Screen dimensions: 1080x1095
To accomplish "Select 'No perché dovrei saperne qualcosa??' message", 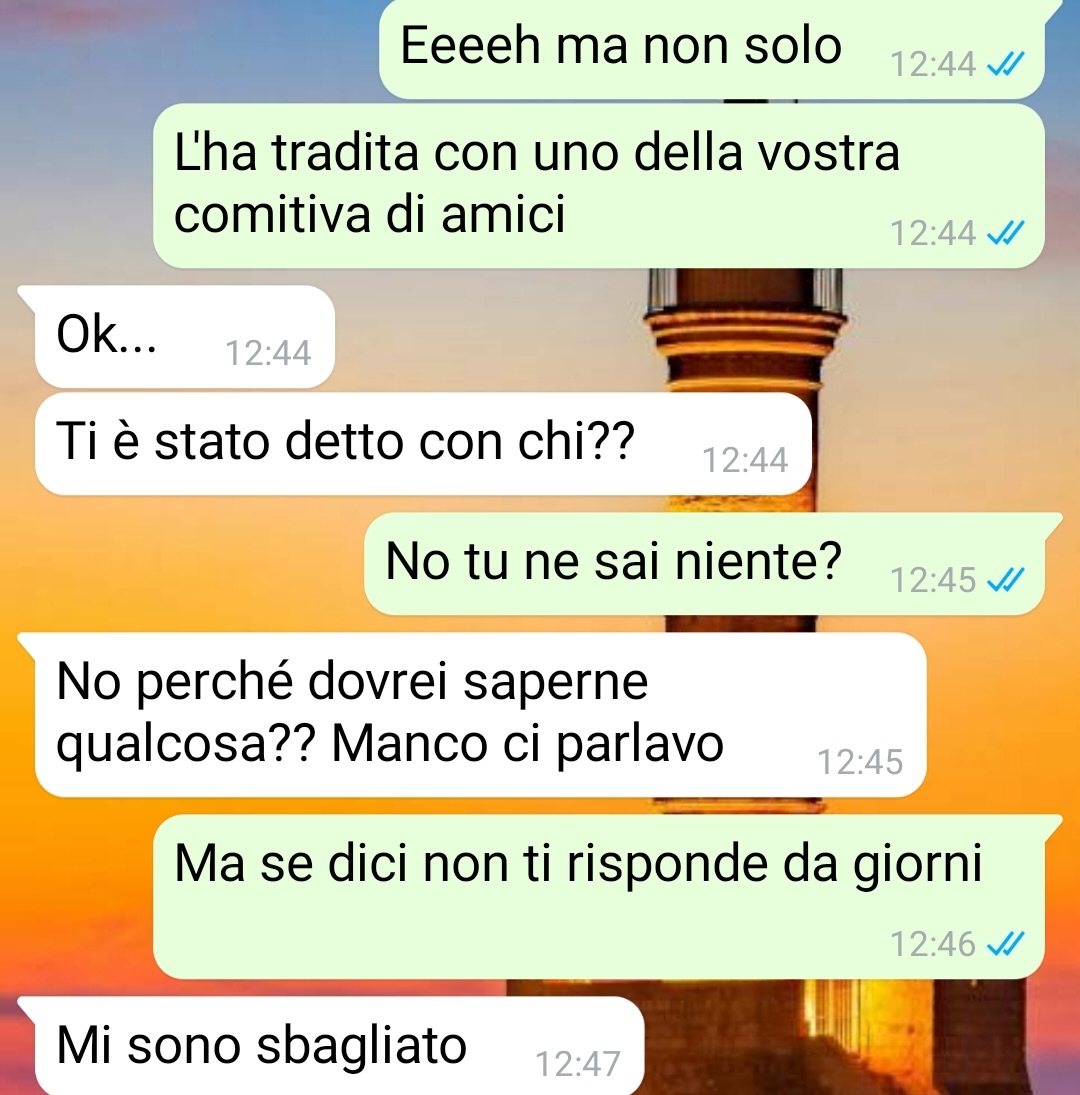I will pyautogui.click(x=480, y=715).
